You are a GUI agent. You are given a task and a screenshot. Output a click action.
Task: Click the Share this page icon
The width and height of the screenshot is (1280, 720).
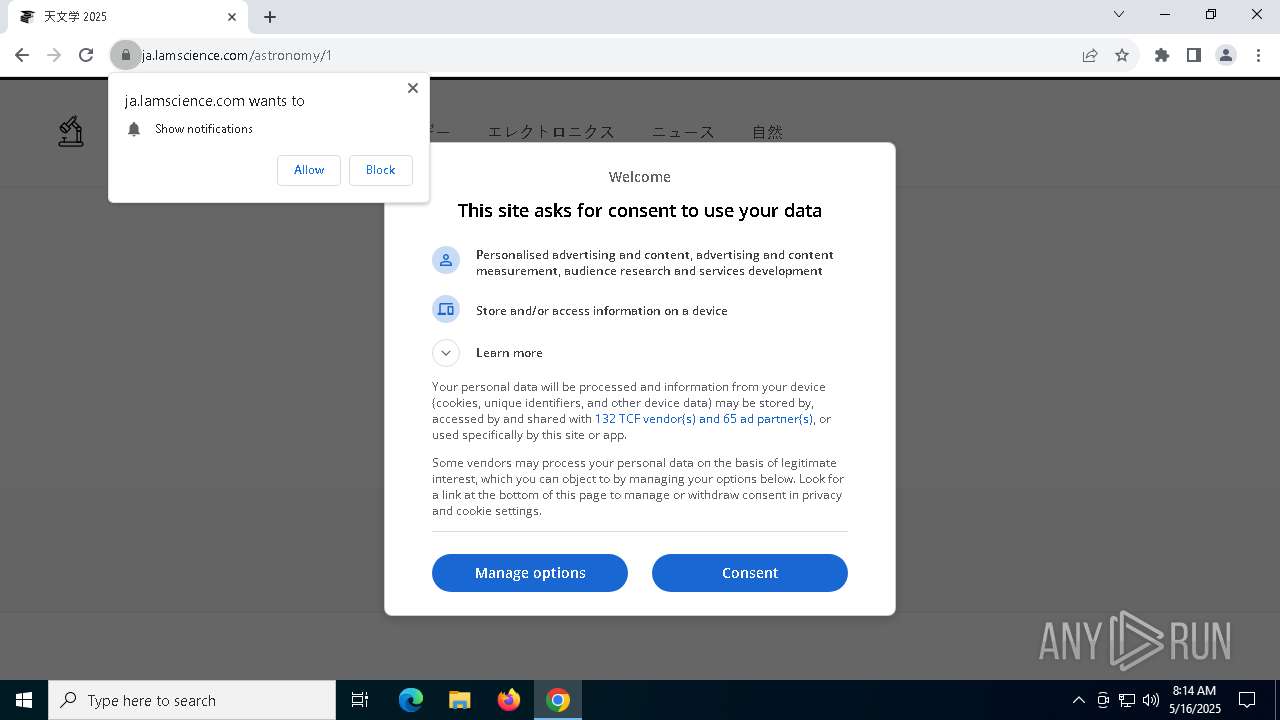[x=1090, y=55]
